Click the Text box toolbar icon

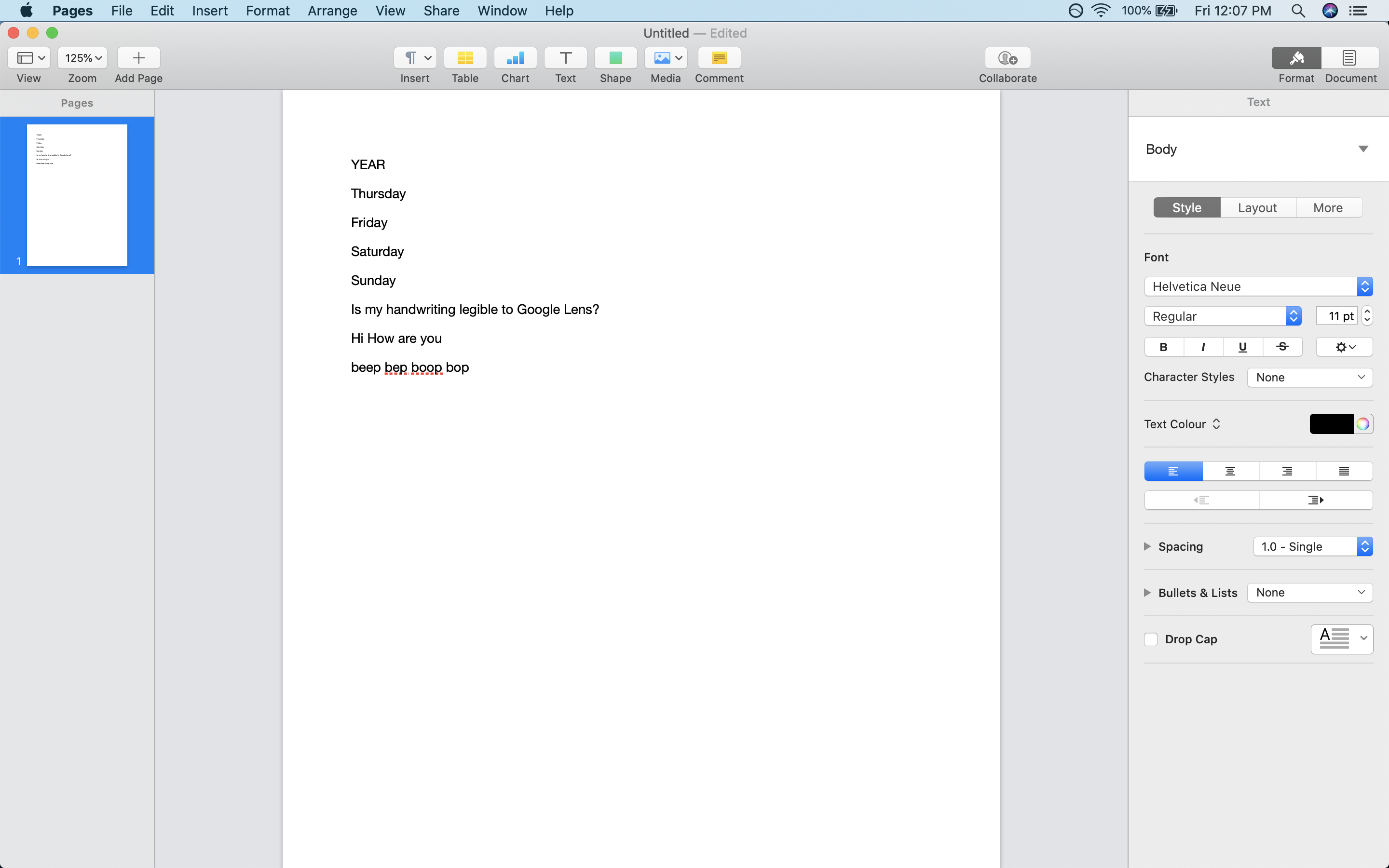tap(565, 58)
